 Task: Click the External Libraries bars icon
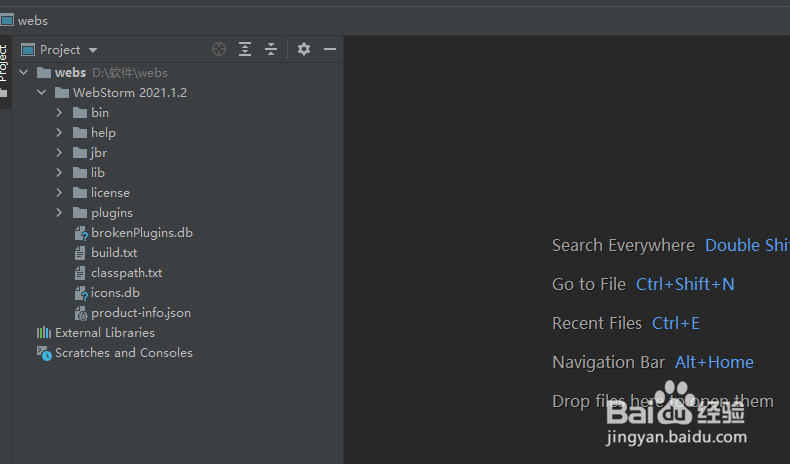click(x=44, y=333)
